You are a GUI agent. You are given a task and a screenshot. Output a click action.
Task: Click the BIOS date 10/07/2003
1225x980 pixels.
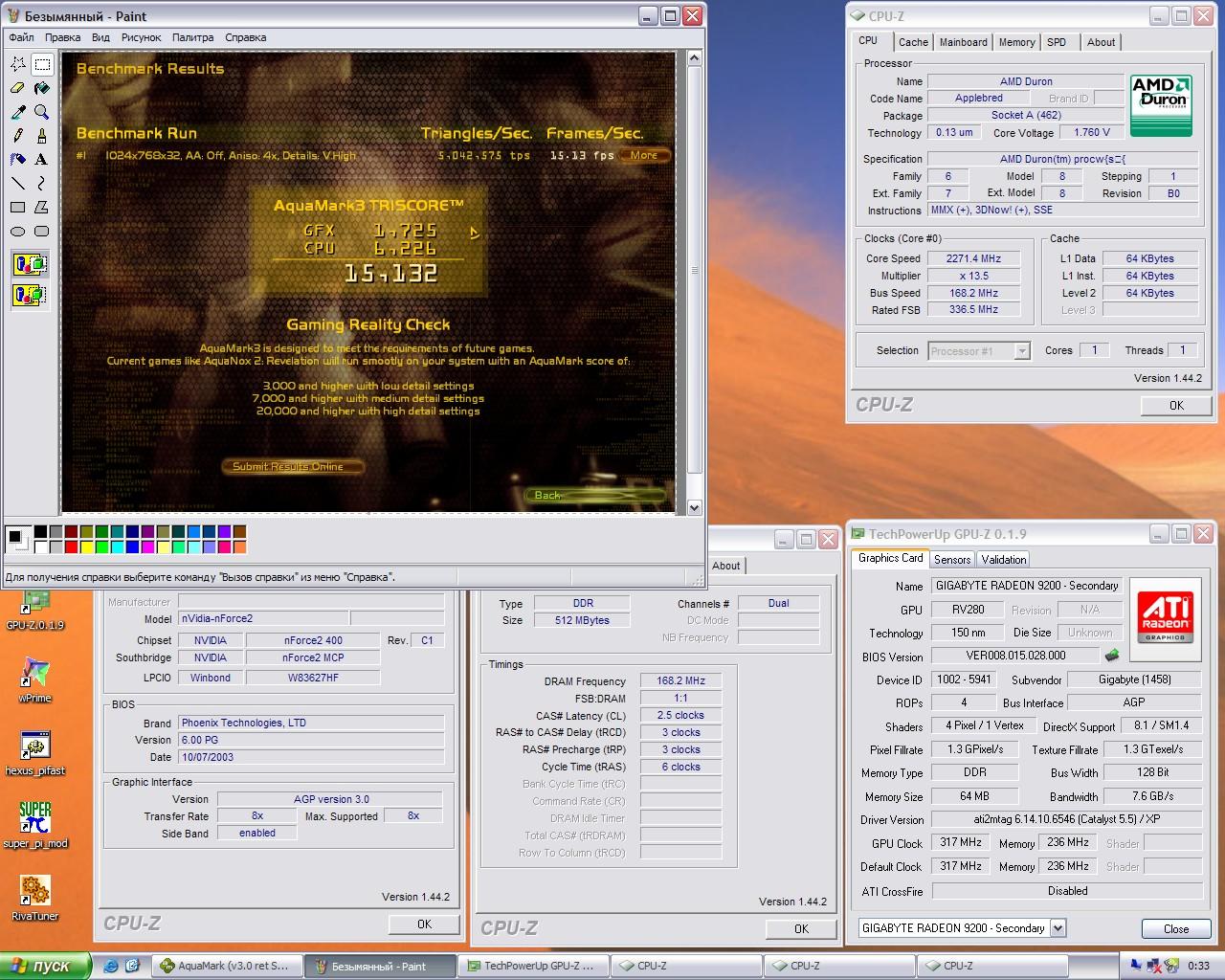click(311, 757)
